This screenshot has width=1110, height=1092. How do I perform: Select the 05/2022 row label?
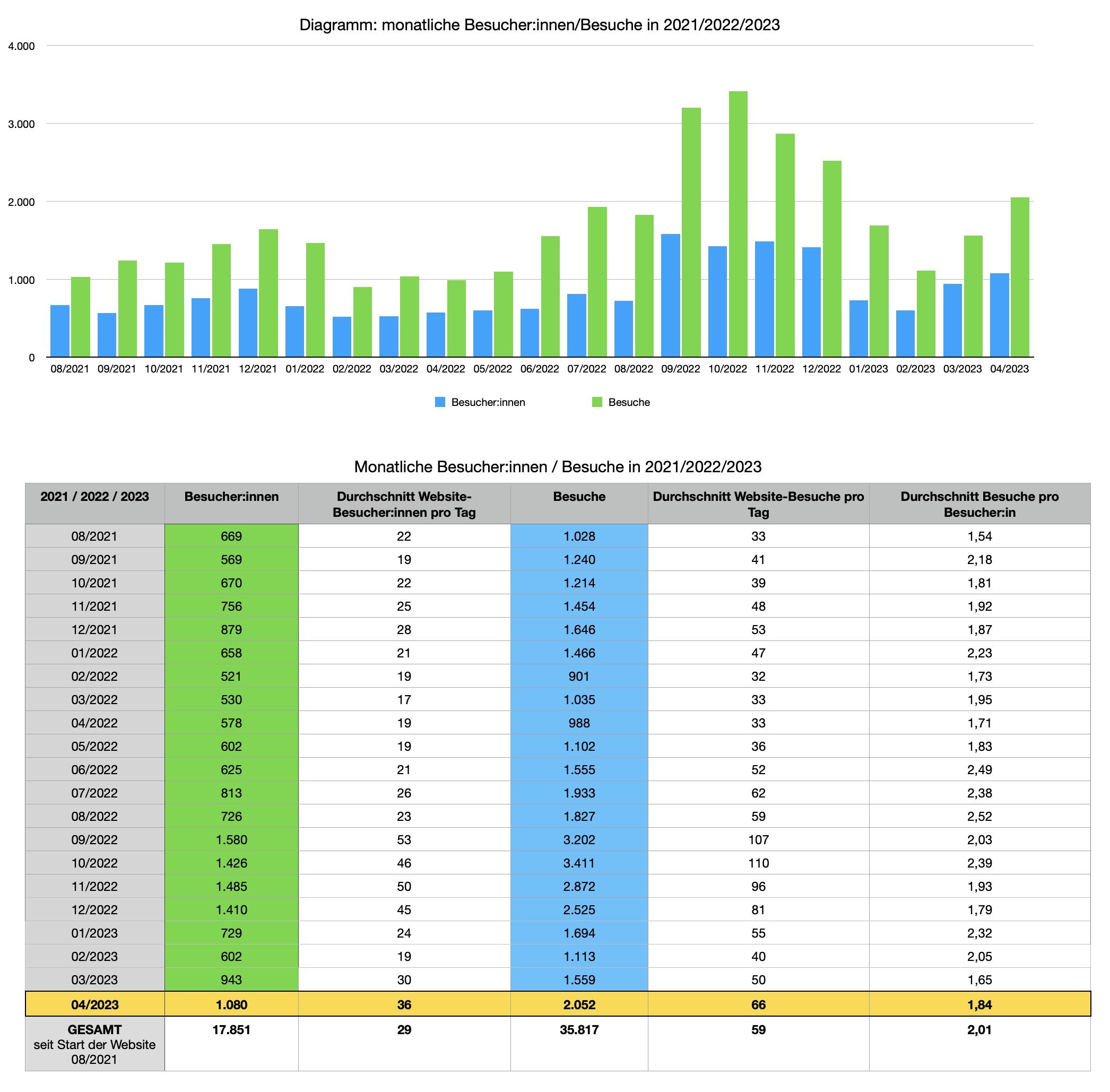click(x=94, y=747)
